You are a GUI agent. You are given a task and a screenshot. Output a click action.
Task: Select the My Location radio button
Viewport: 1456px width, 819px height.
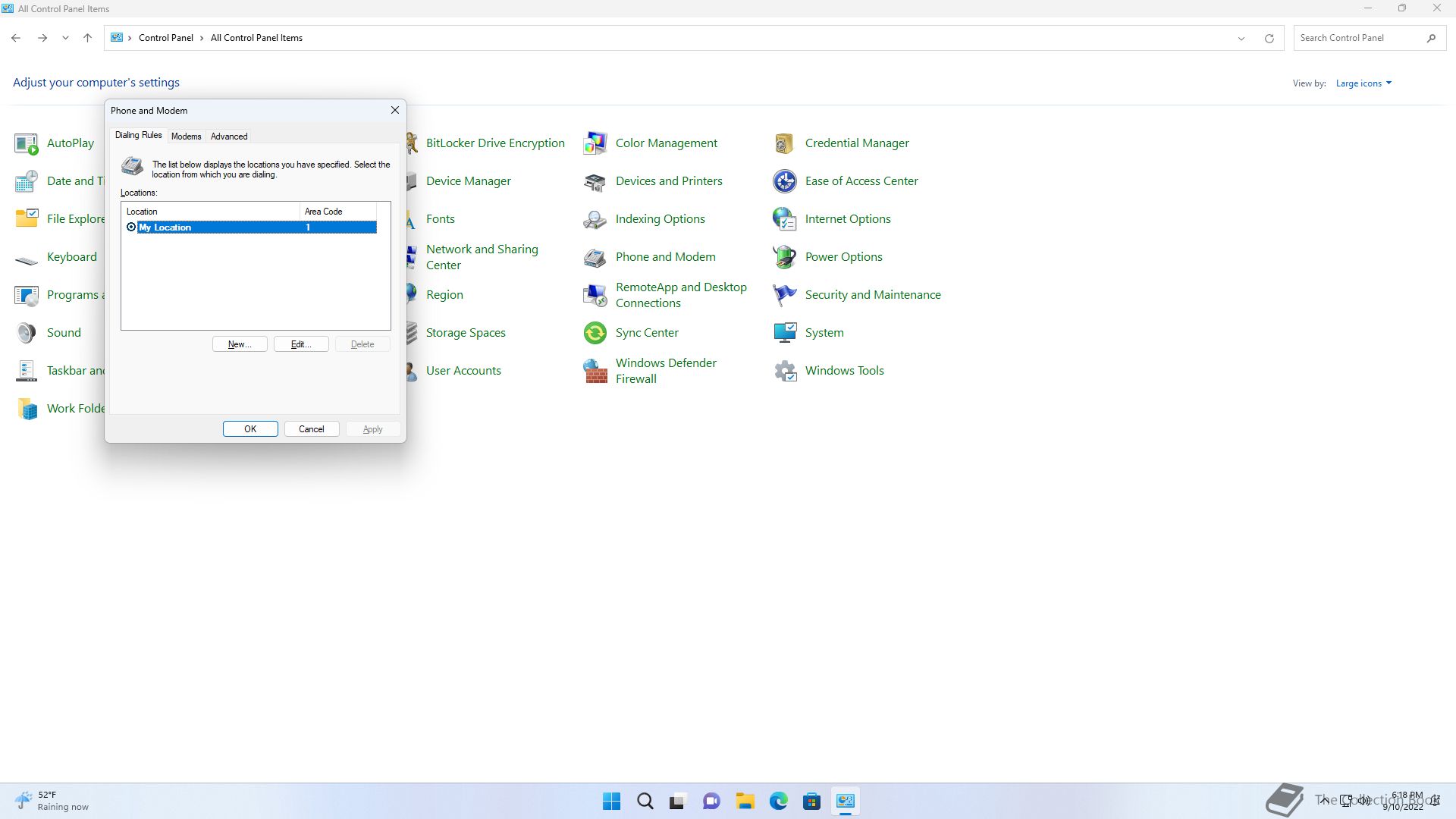[131, 227]
